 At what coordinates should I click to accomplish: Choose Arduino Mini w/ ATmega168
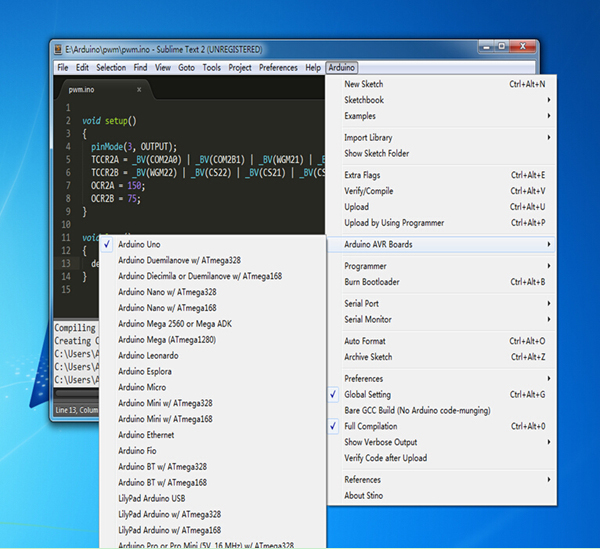[213, 419]
